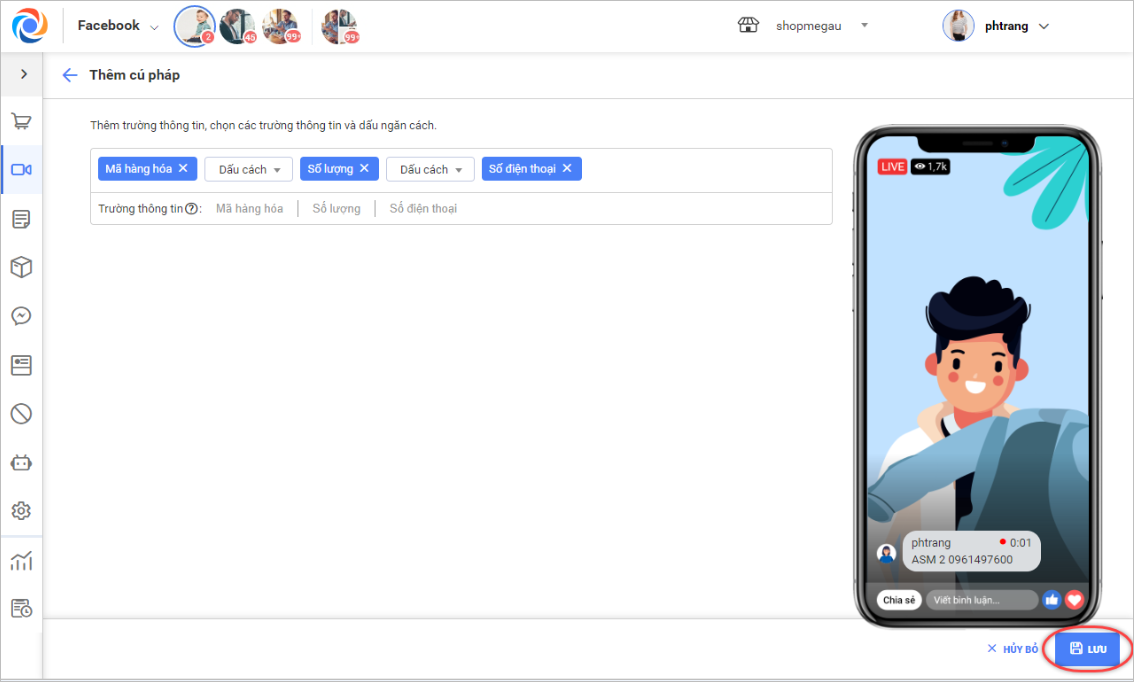Click the blocked list circle-slash icon
This screenshot has height=682, width=1134.
[21, 414]
